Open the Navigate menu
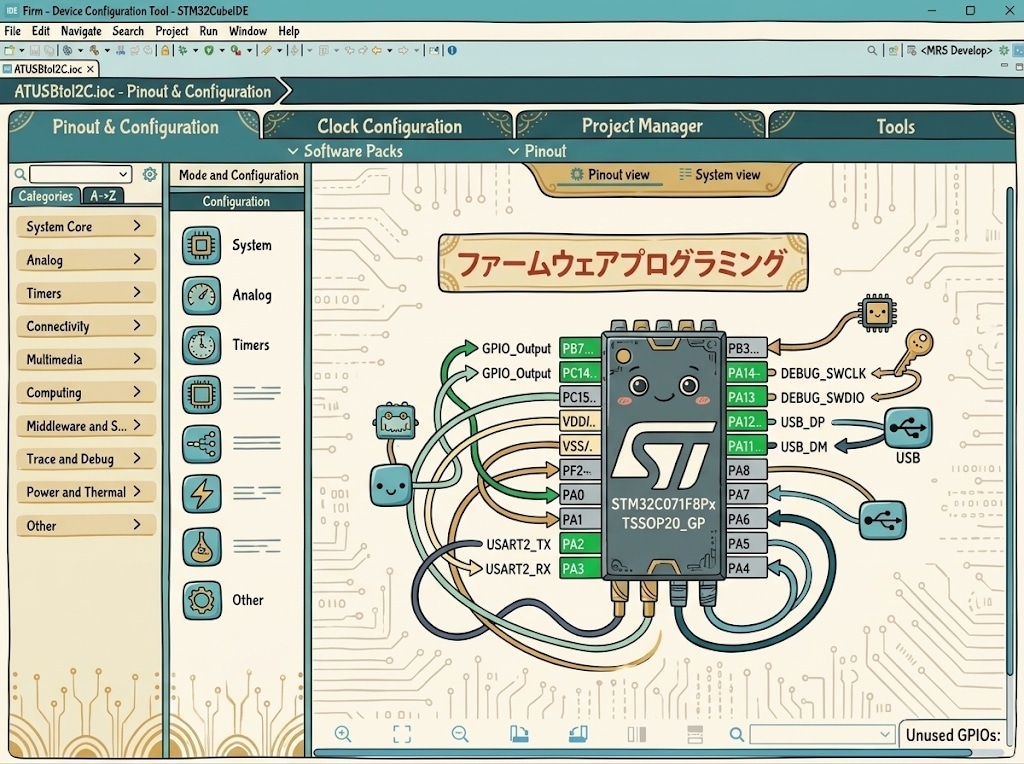Viewport: 1024px width, 764px height. (81, 31)
